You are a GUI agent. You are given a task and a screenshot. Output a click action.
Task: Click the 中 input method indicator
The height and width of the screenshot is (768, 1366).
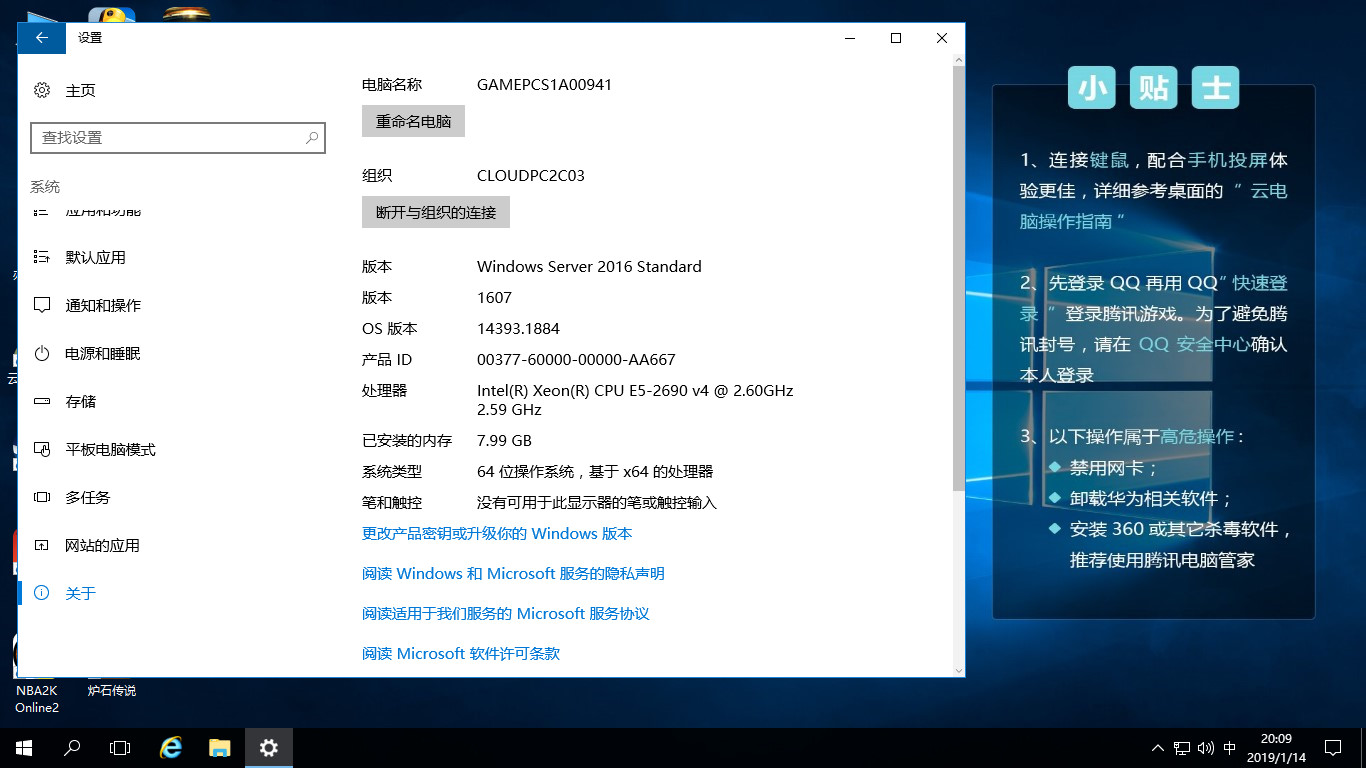coord(1230,748)
